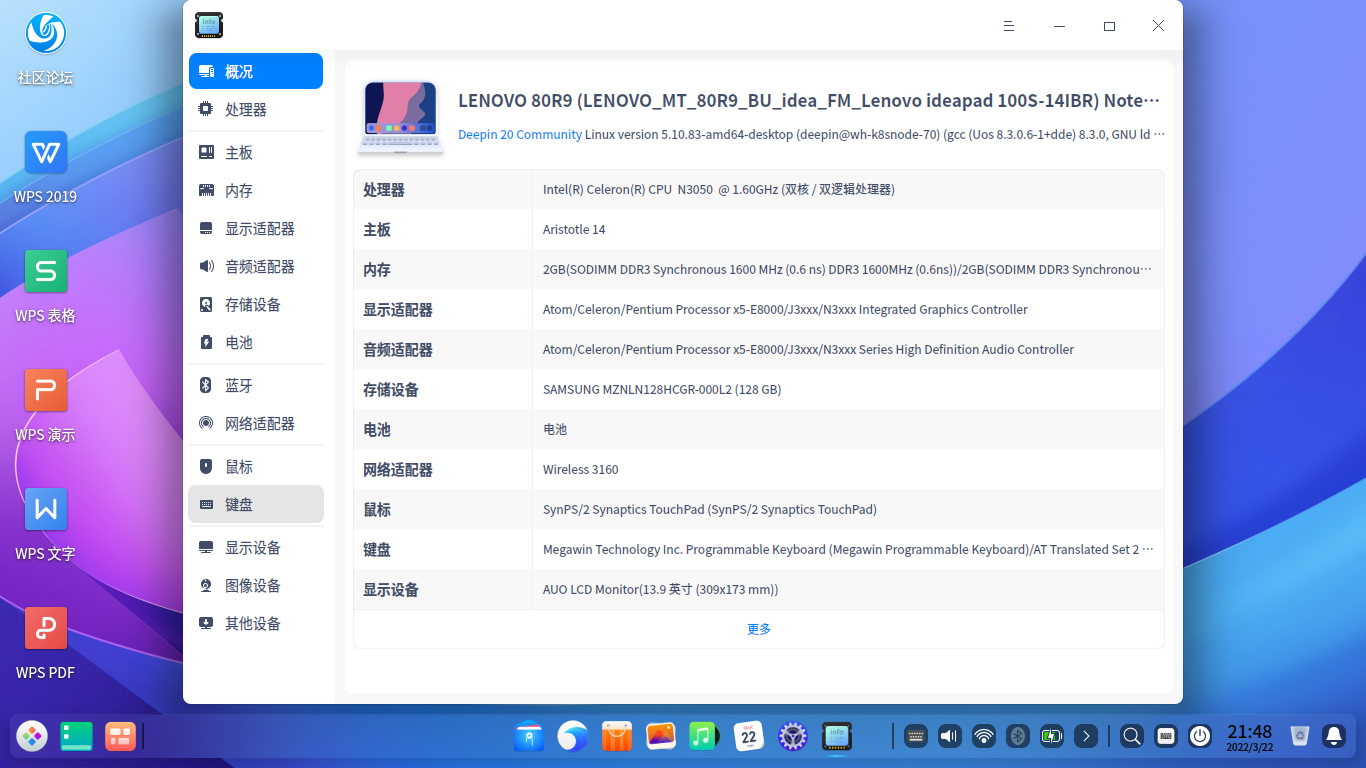Image resolution: width=1366 pixels, height=768 pixels.
Task: Click the 更多 link to show more
Action: click(x=759, y=629)
